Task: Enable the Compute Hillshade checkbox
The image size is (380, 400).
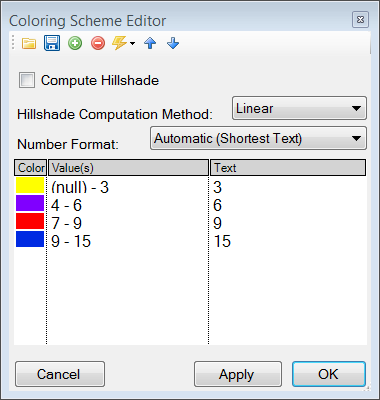Action: [x=27, y=80]
